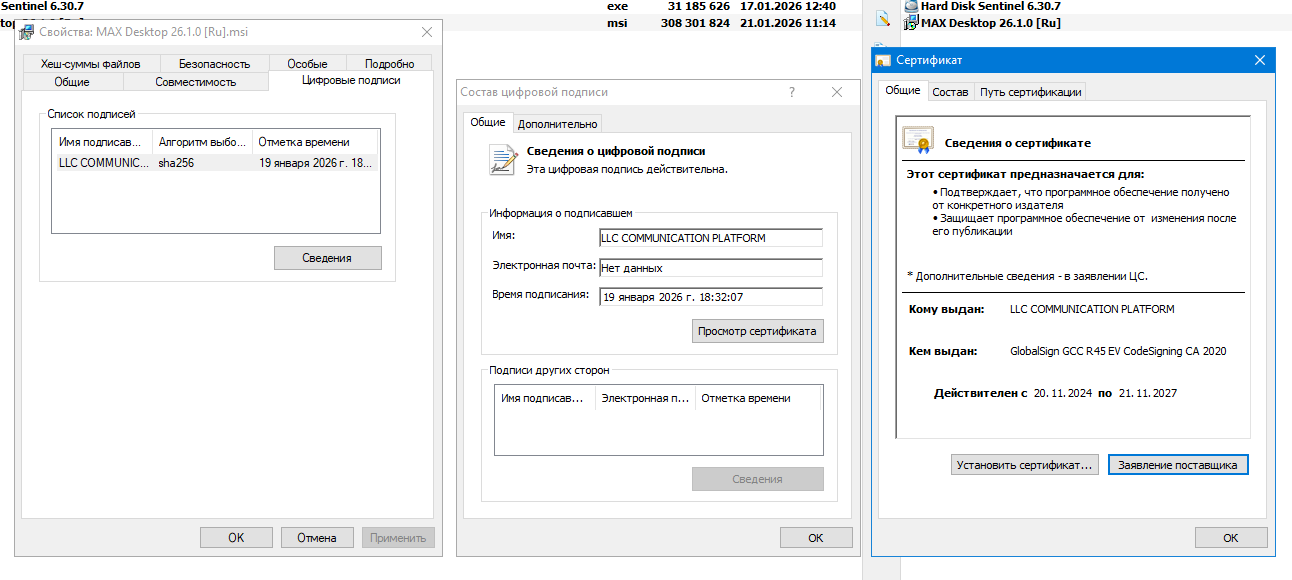Click the Hard Disk Sentinel 6.30.7 icon

911,6
